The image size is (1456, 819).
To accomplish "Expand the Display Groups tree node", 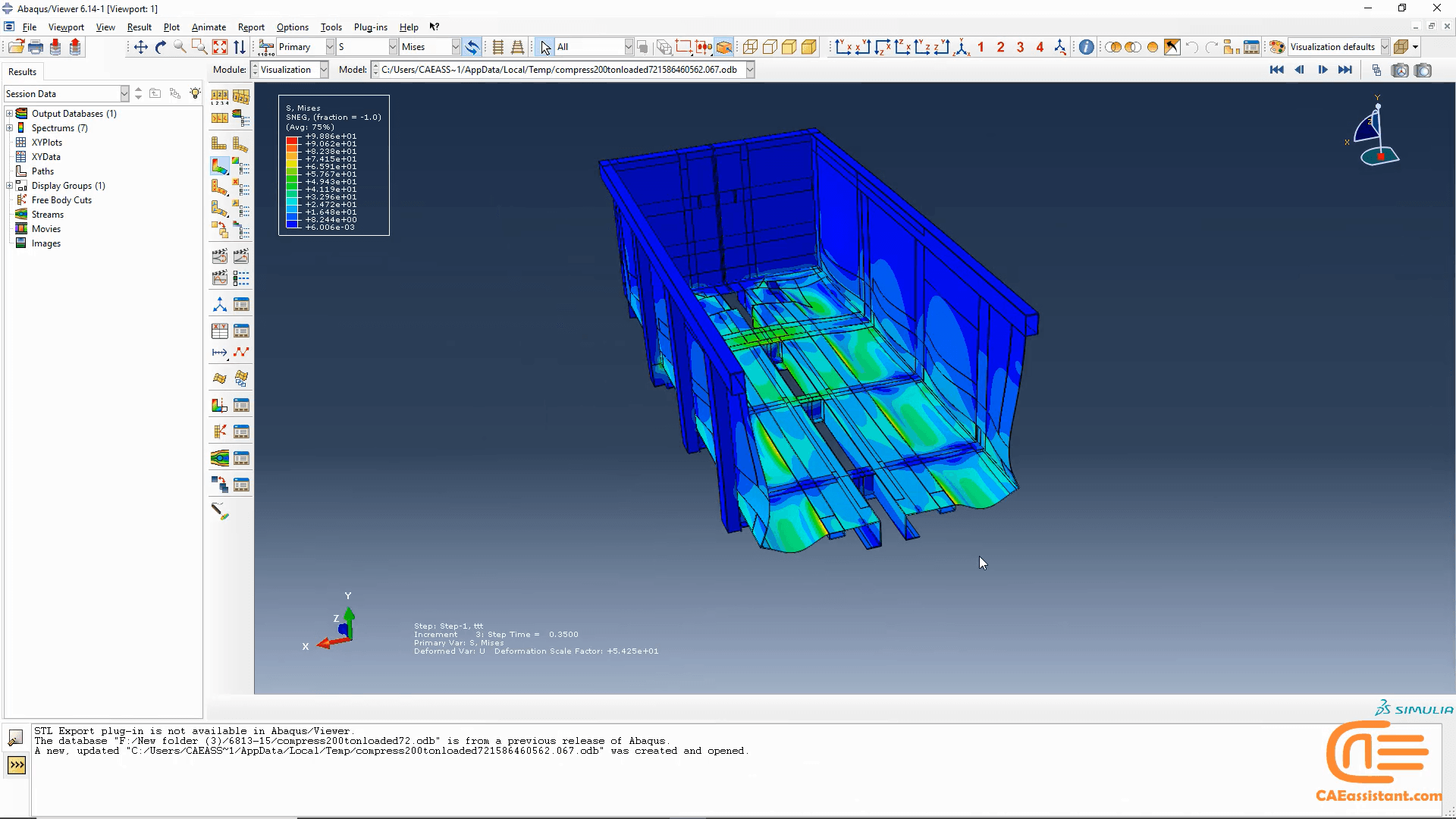I will click(10, 186).
